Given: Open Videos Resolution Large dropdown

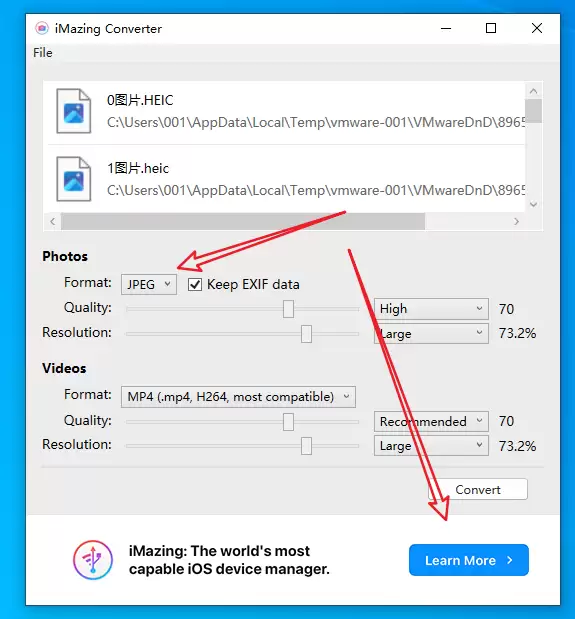Looking at the screenshot, I should [431, 446].
